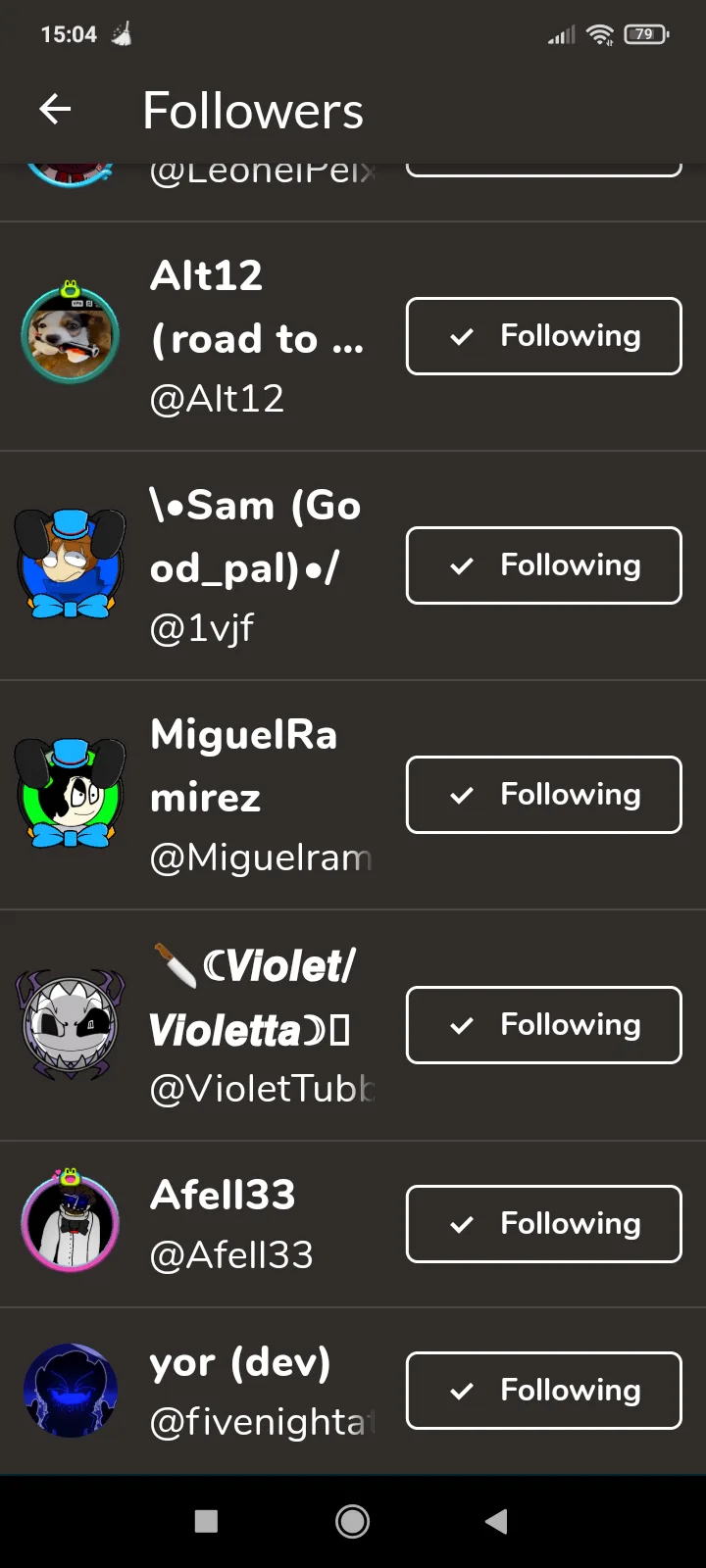Open yor (dev) blue avatar

[70, 1390]
